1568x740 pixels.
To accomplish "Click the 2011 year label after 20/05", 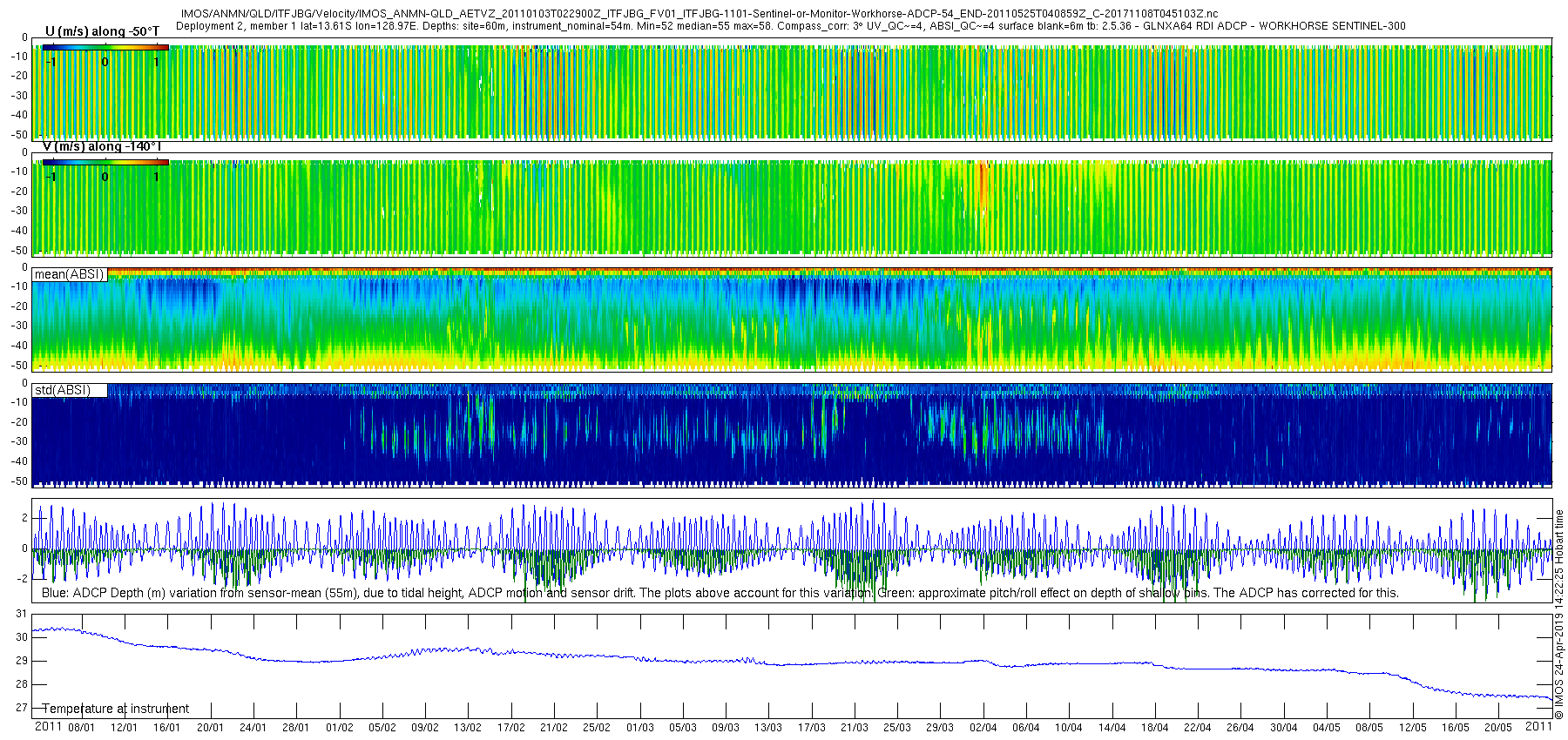I will point(1539,726).
